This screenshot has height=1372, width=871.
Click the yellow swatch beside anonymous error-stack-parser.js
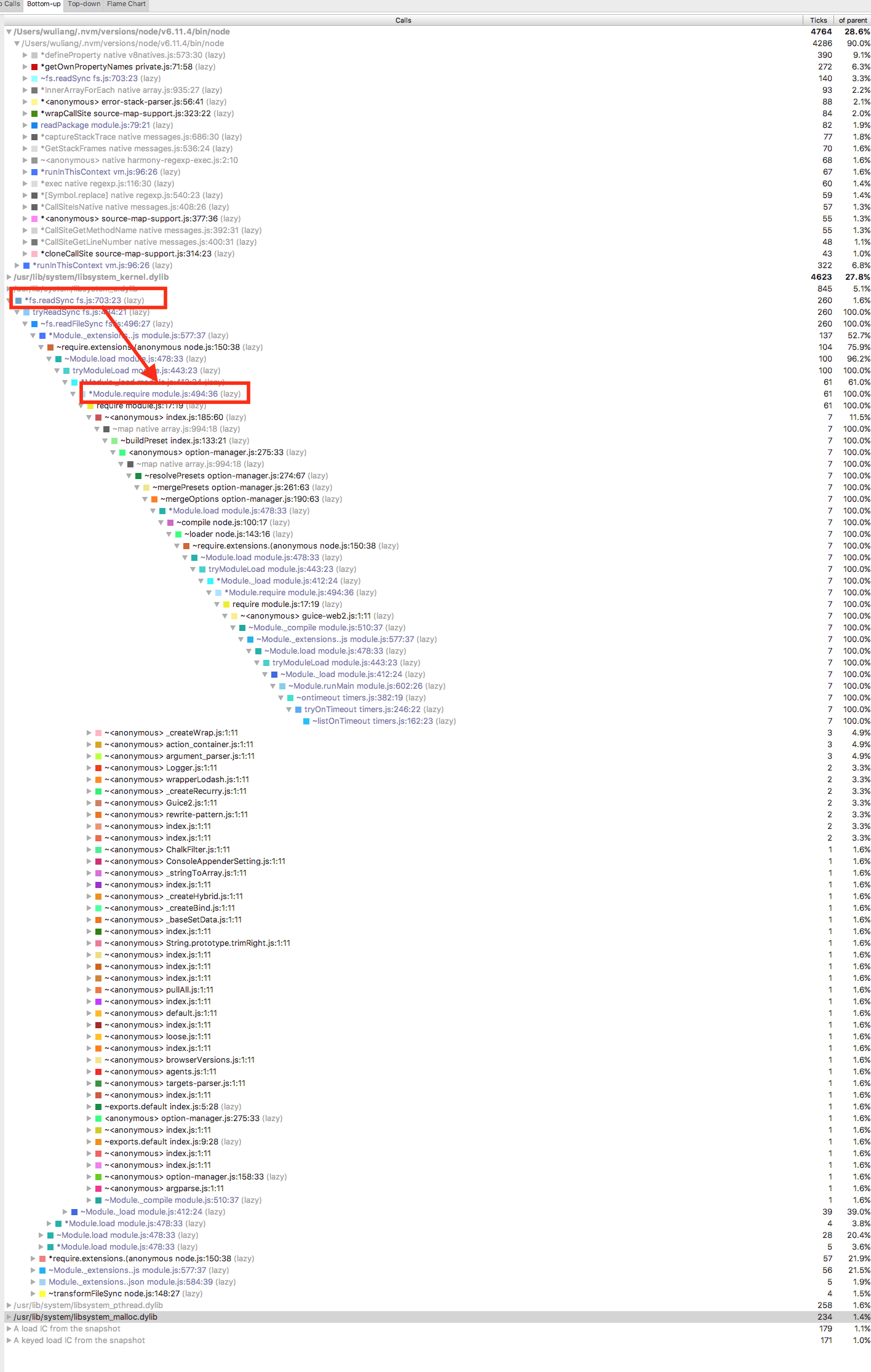pyautogui.click(x=34, y=102)
